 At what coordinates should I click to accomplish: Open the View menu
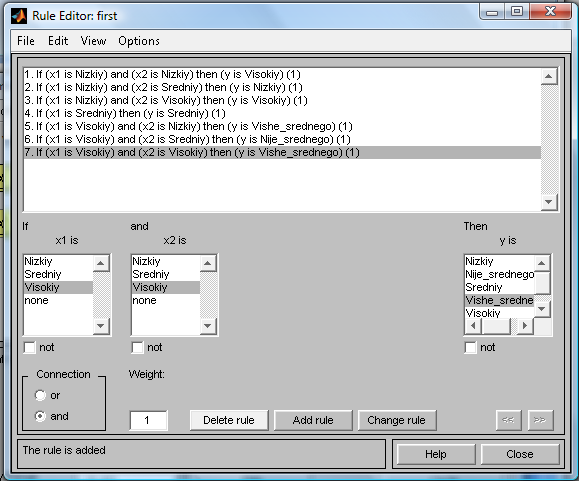click(93, 41)
